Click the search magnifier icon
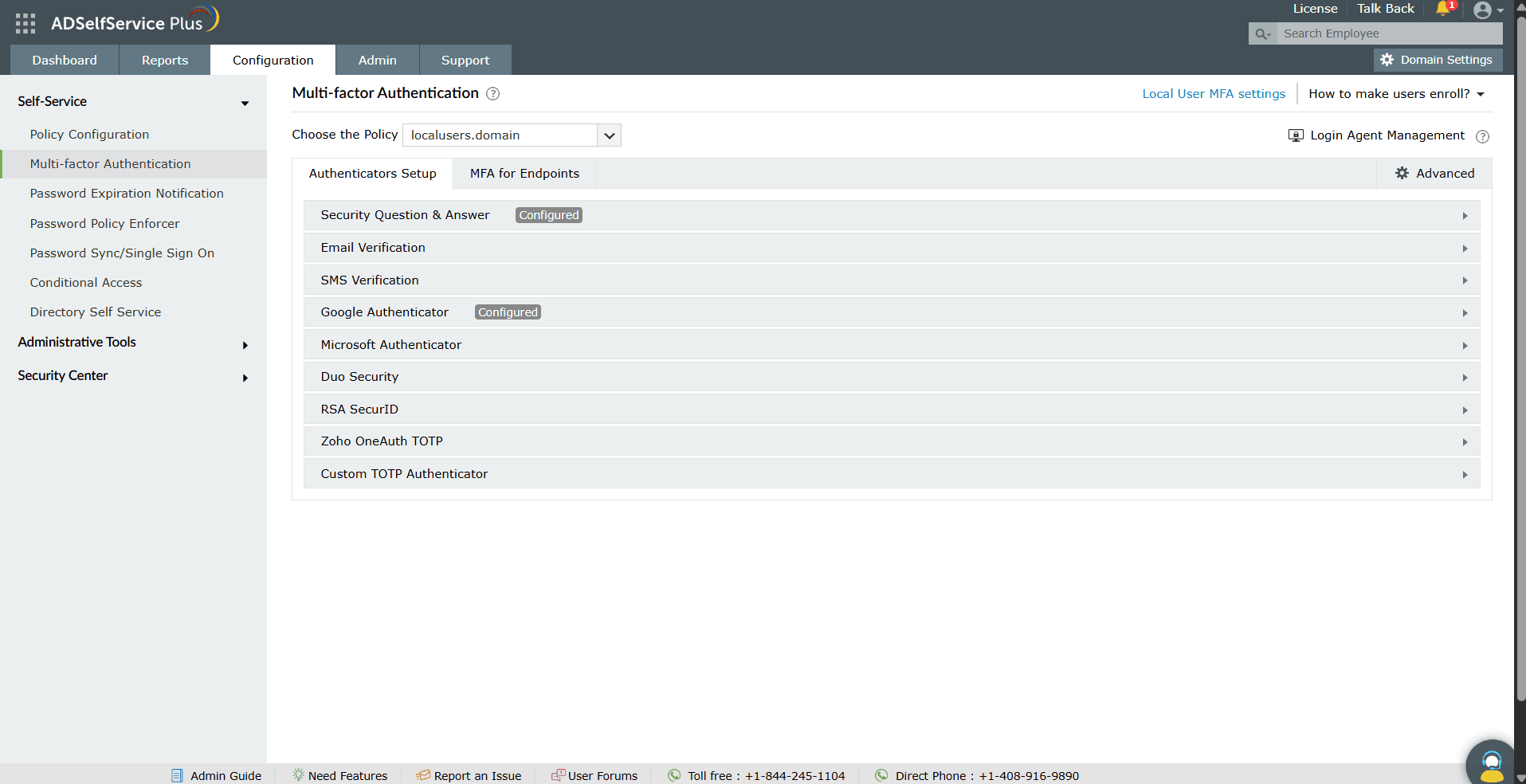The image size is (1526, 784). click(x=1262, y=34)
